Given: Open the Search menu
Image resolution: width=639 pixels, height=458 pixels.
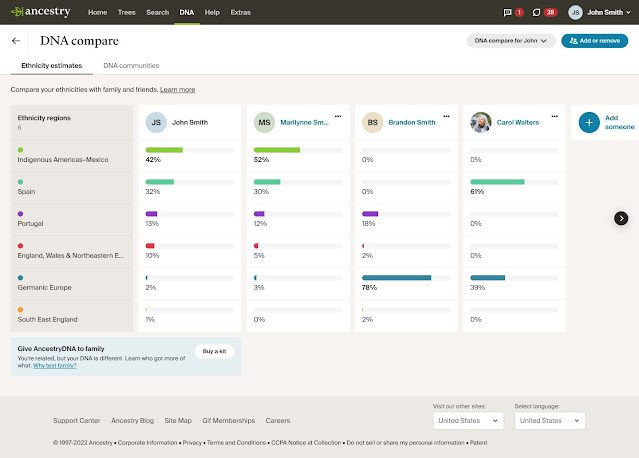Looking at the screenshot, I should [x=157, y=13].
